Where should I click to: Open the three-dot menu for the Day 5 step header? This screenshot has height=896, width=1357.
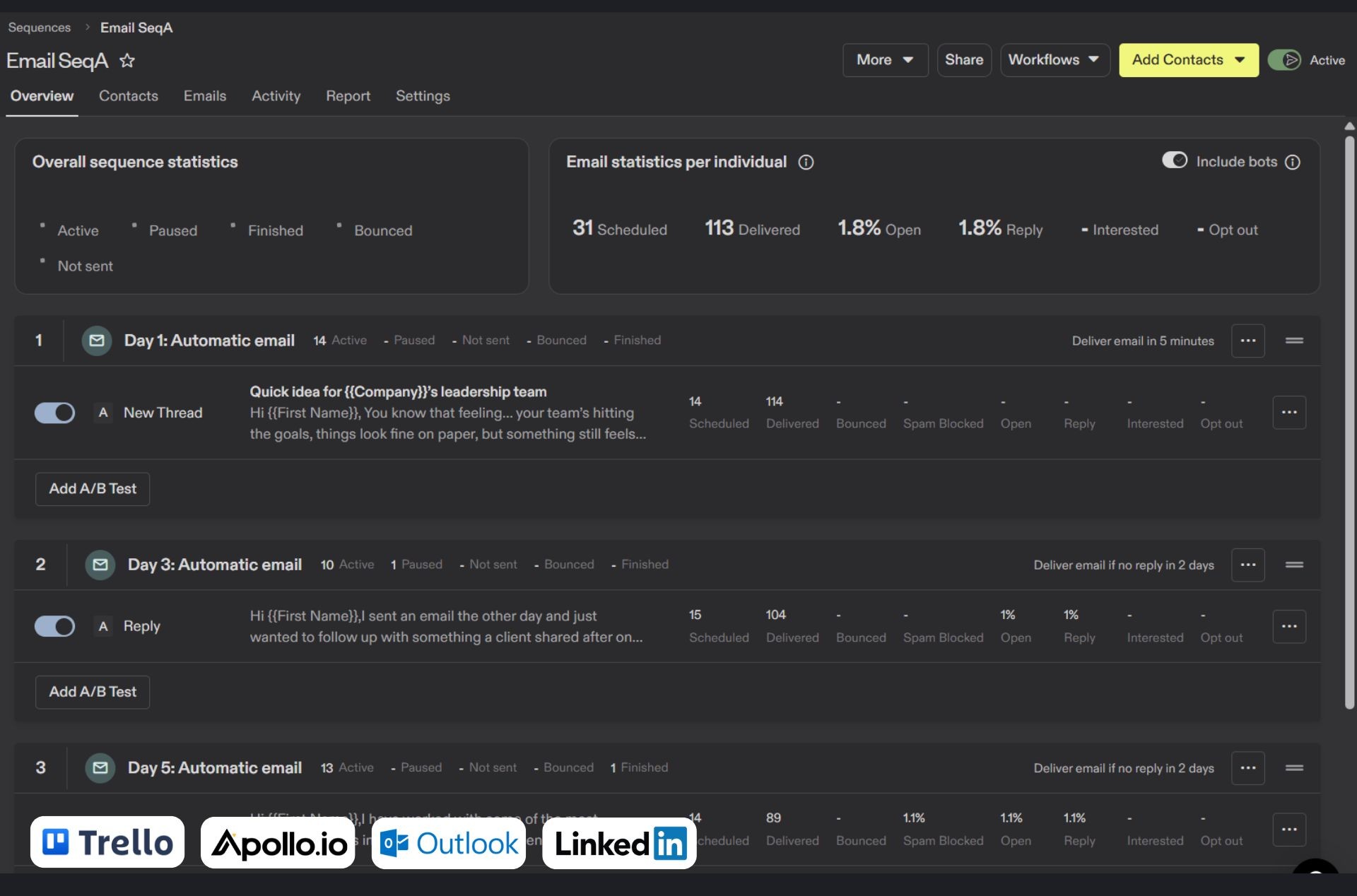1247,767
